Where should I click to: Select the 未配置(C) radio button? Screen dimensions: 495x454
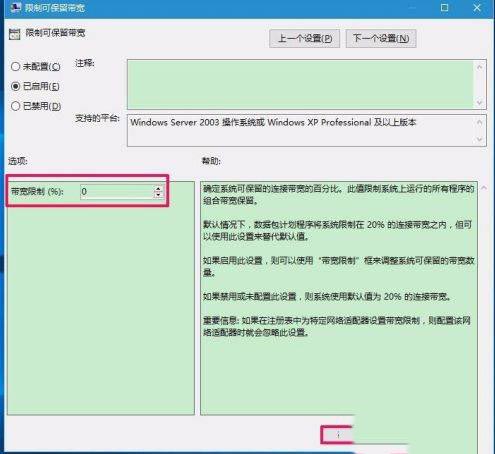(15, 66)
